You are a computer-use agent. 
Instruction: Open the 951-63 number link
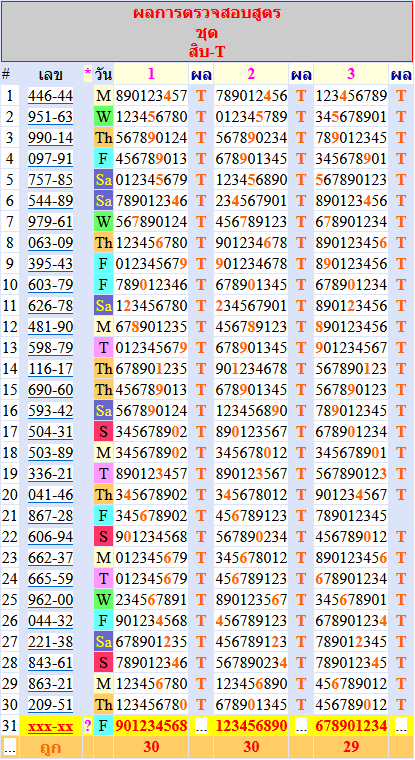[x=50, y=117]
